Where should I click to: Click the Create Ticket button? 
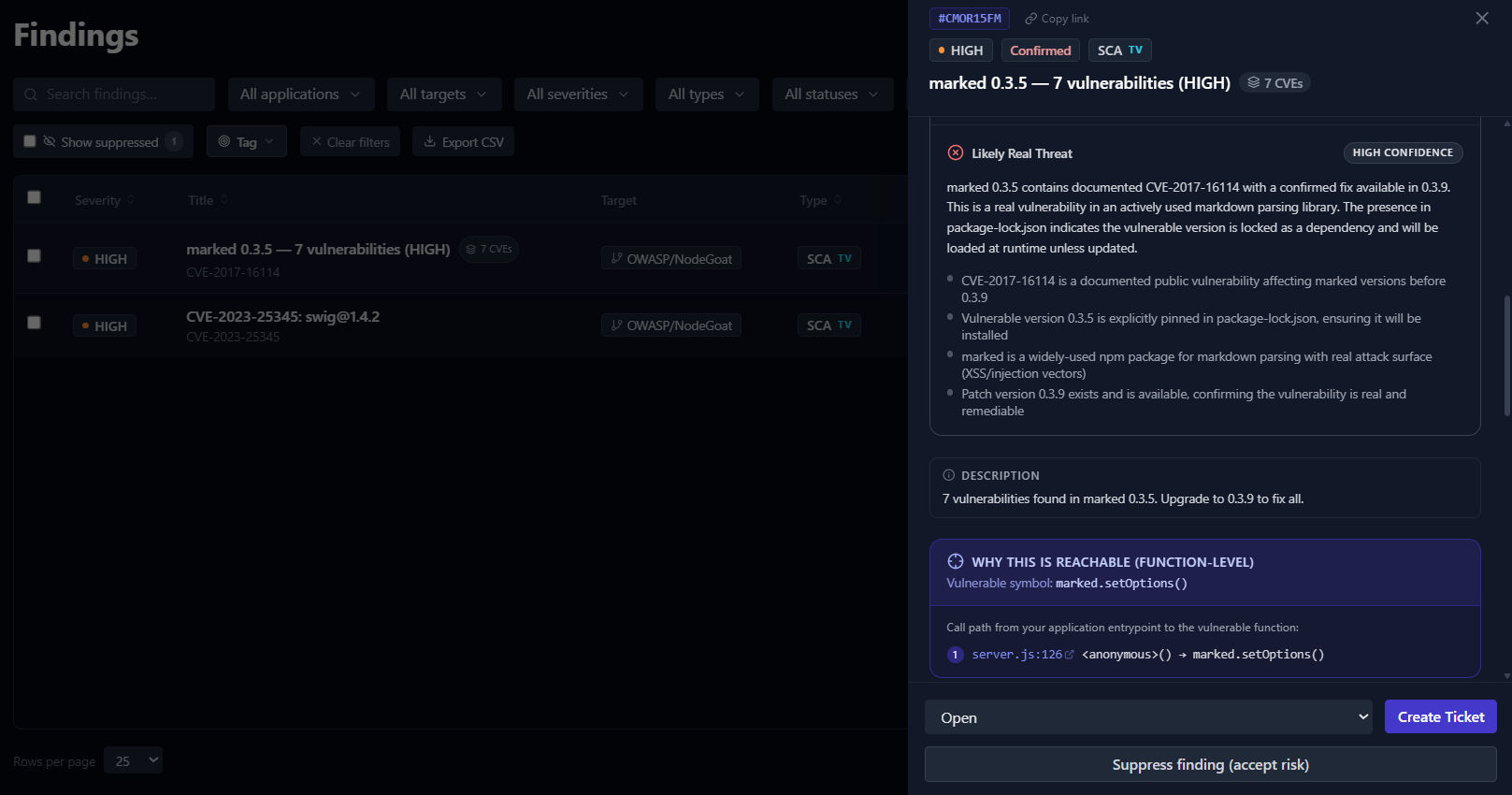pyautogui.click(x=1441, y=716)
